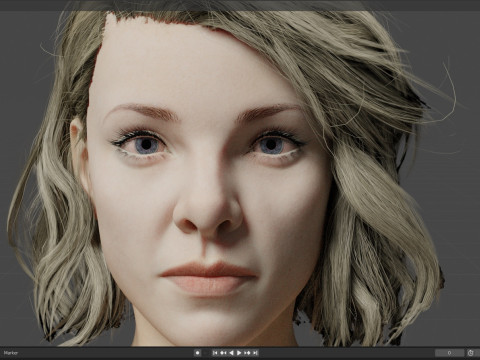Click the current frame number field
This screenshot has height=360, width=480.
click(x=449, y=353)
